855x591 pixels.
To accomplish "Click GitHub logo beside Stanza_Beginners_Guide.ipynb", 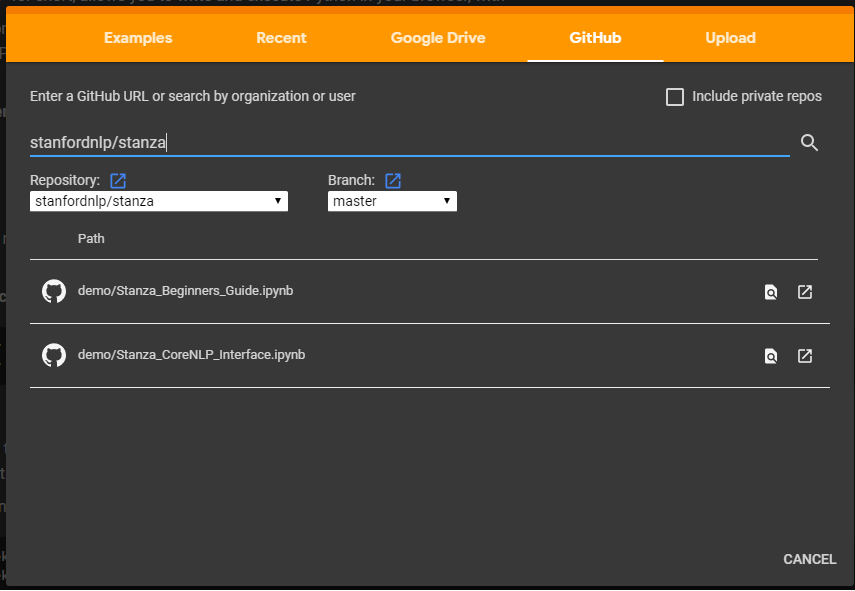I will pyautogui.click(x=54, y=291).
